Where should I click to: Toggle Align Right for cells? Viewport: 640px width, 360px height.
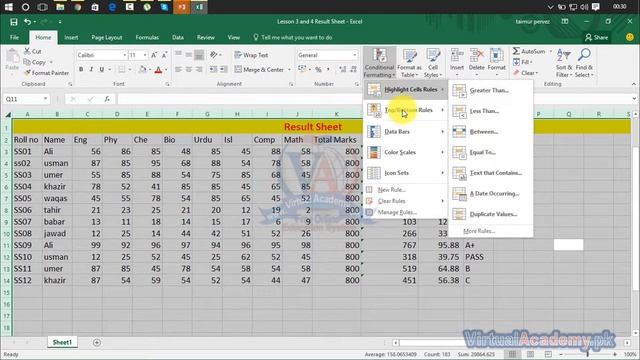(199, 69)
